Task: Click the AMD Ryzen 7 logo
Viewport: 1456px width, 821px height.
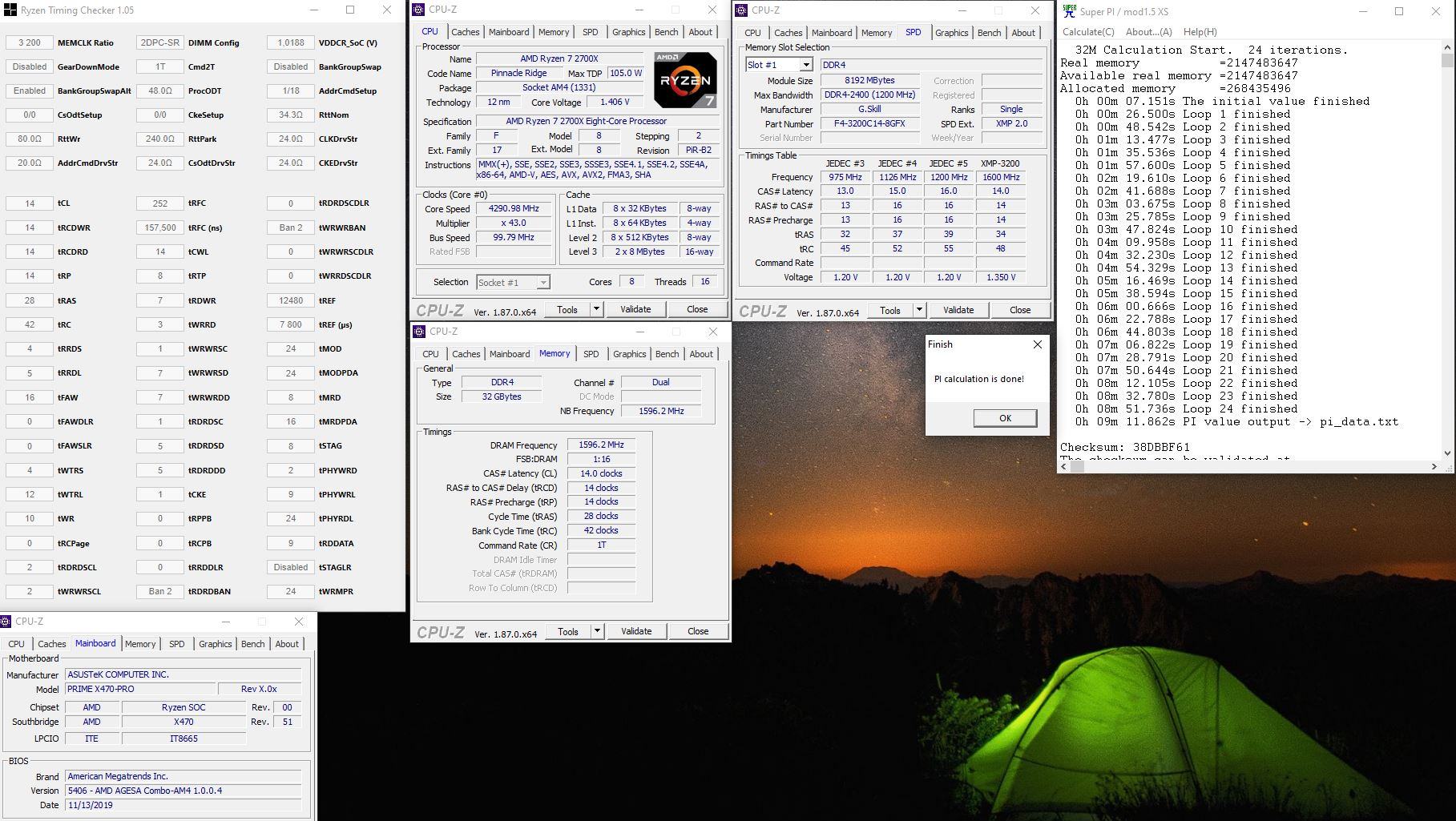Action: point(685,80)
